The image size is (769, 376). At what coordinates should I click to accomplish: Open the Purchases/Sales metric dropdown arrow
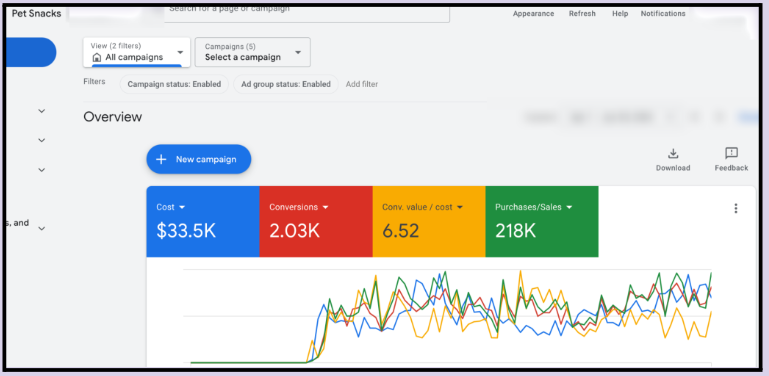coord(569,207)
